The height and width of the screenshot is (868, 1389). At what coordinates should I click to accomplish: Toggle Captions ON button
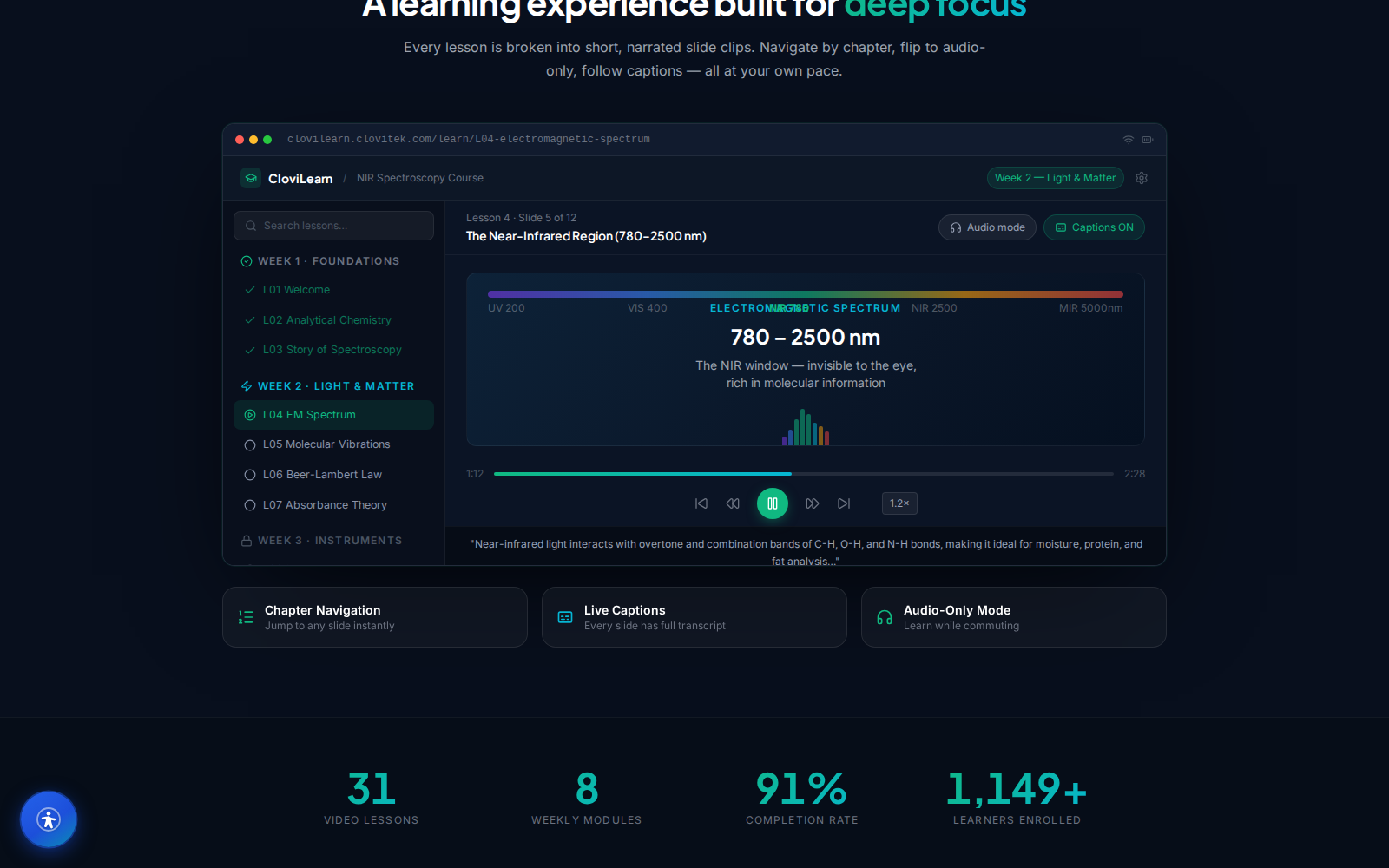1094,227
